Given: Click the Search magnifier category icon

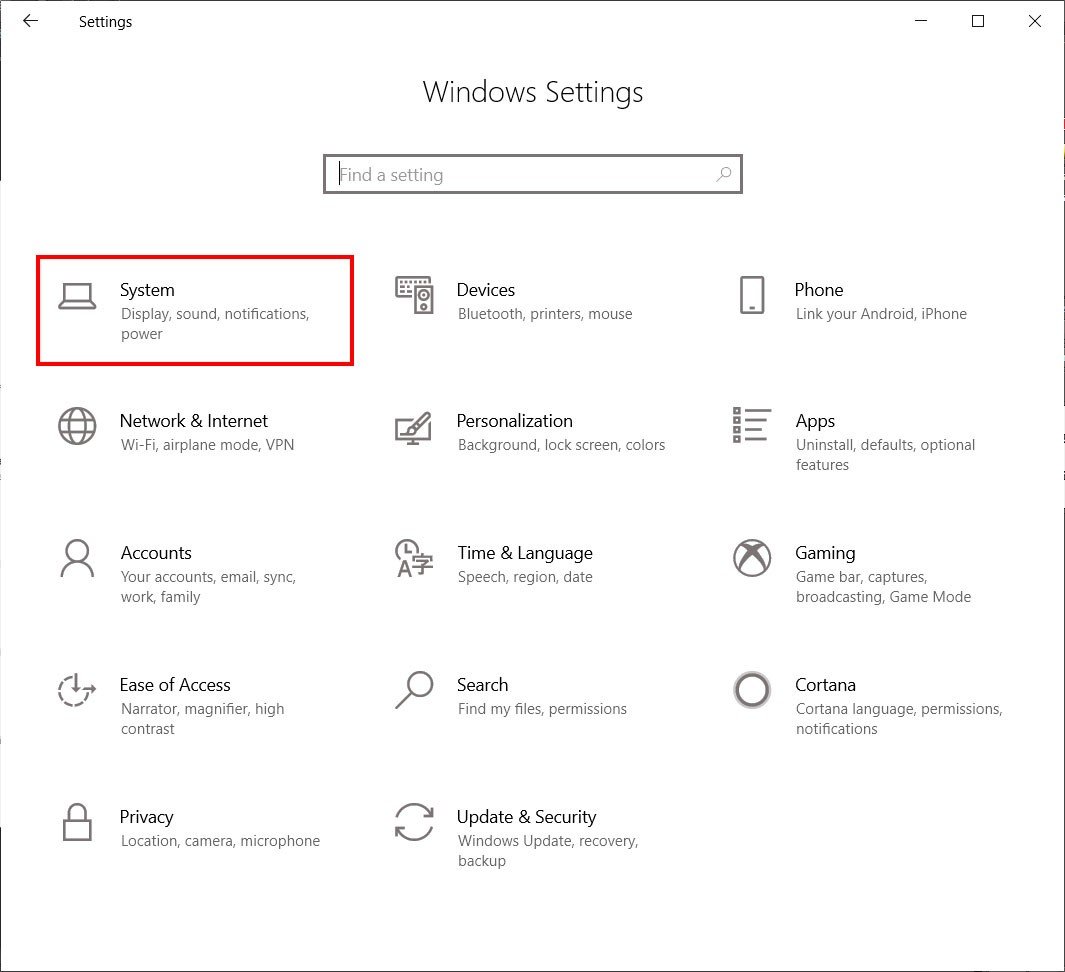Looking at the screenshot, I should [414, 690].
